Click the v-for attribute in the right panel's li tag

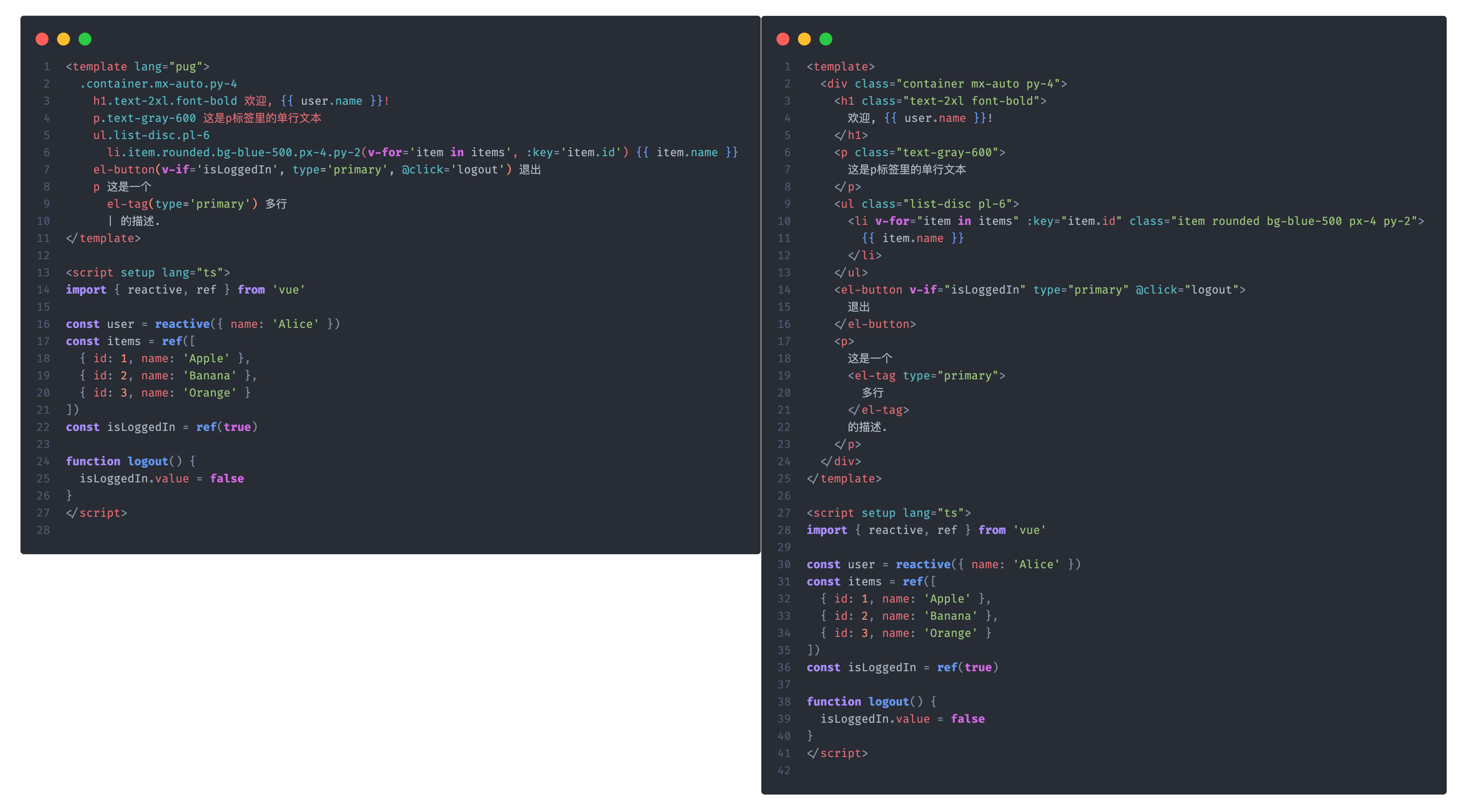892,221
